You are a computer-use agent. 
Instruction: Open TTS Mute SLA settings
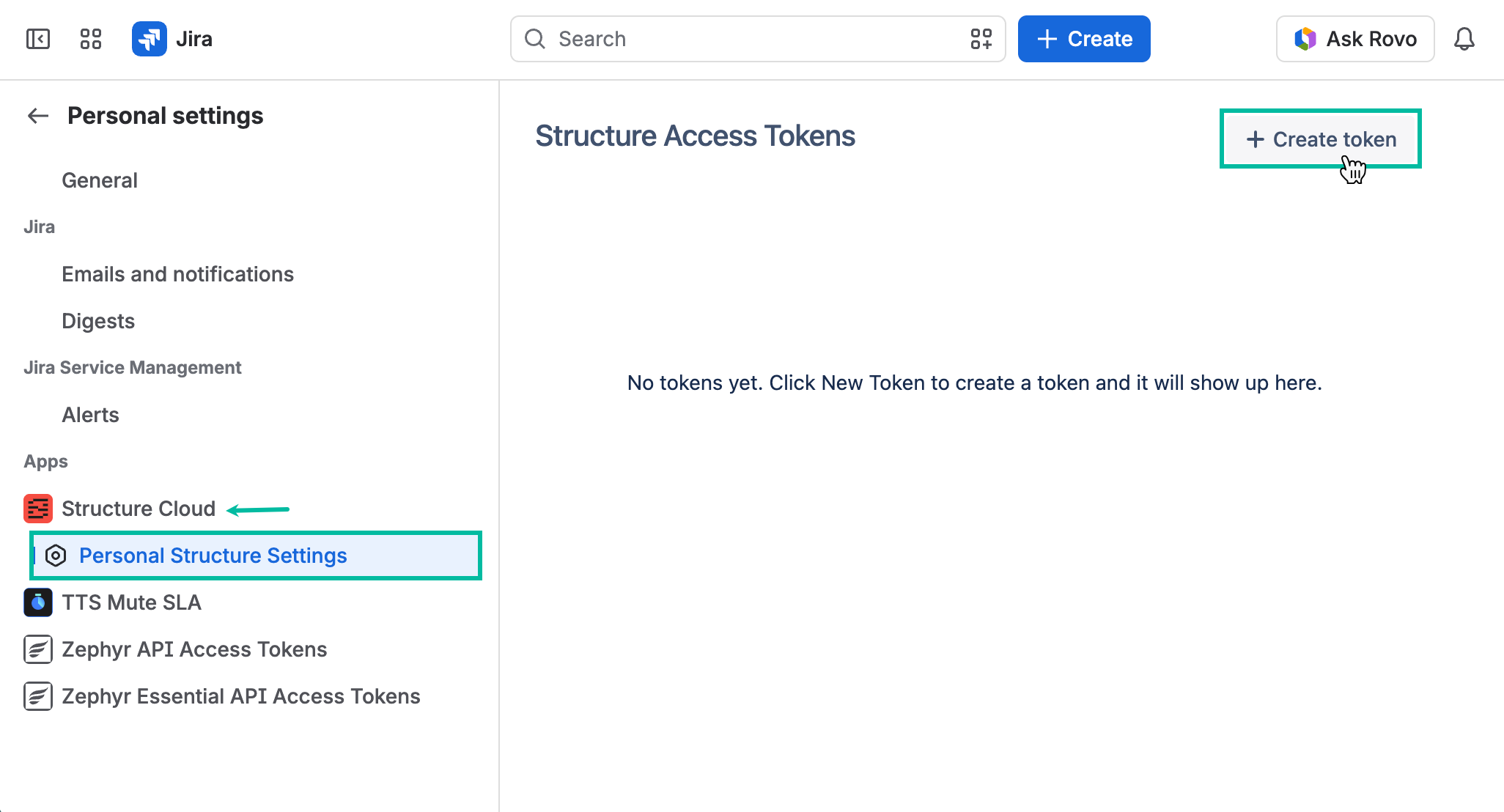(131, 602)
